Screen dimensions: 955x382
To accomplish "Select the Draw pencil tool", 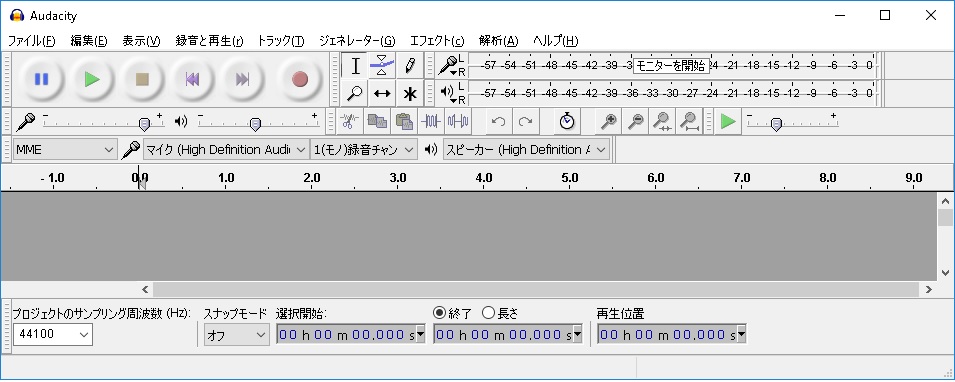I will (x=410, y=66).
